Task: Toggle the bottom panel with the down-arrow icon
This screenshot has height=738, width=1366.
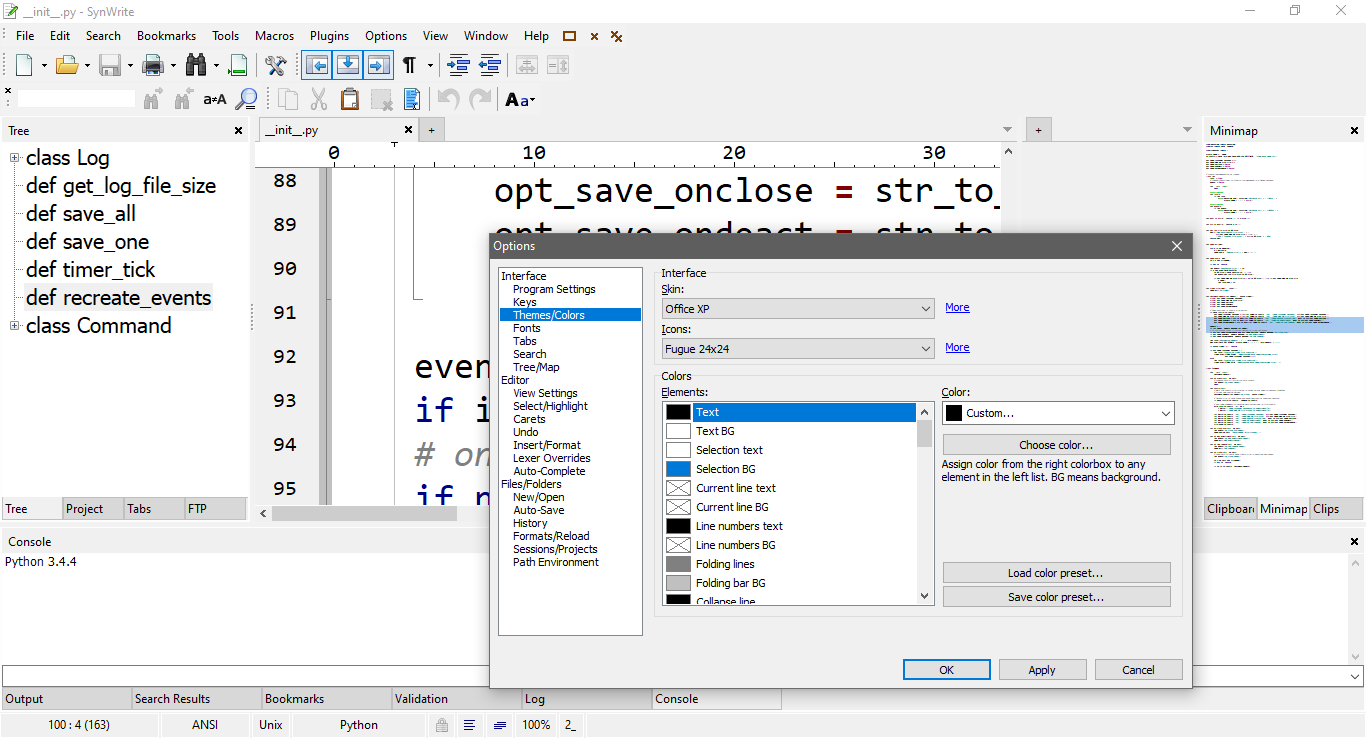Action: pyautogui.click(x=348, y=66)
